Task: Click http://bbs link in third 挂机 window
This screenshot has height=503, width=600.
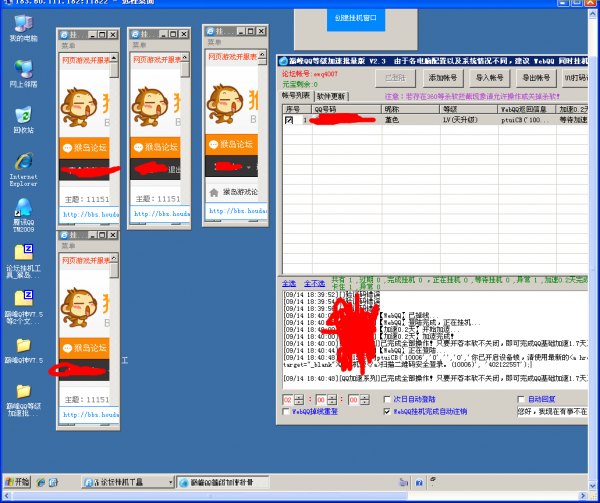Action: [x=238, y=211]
